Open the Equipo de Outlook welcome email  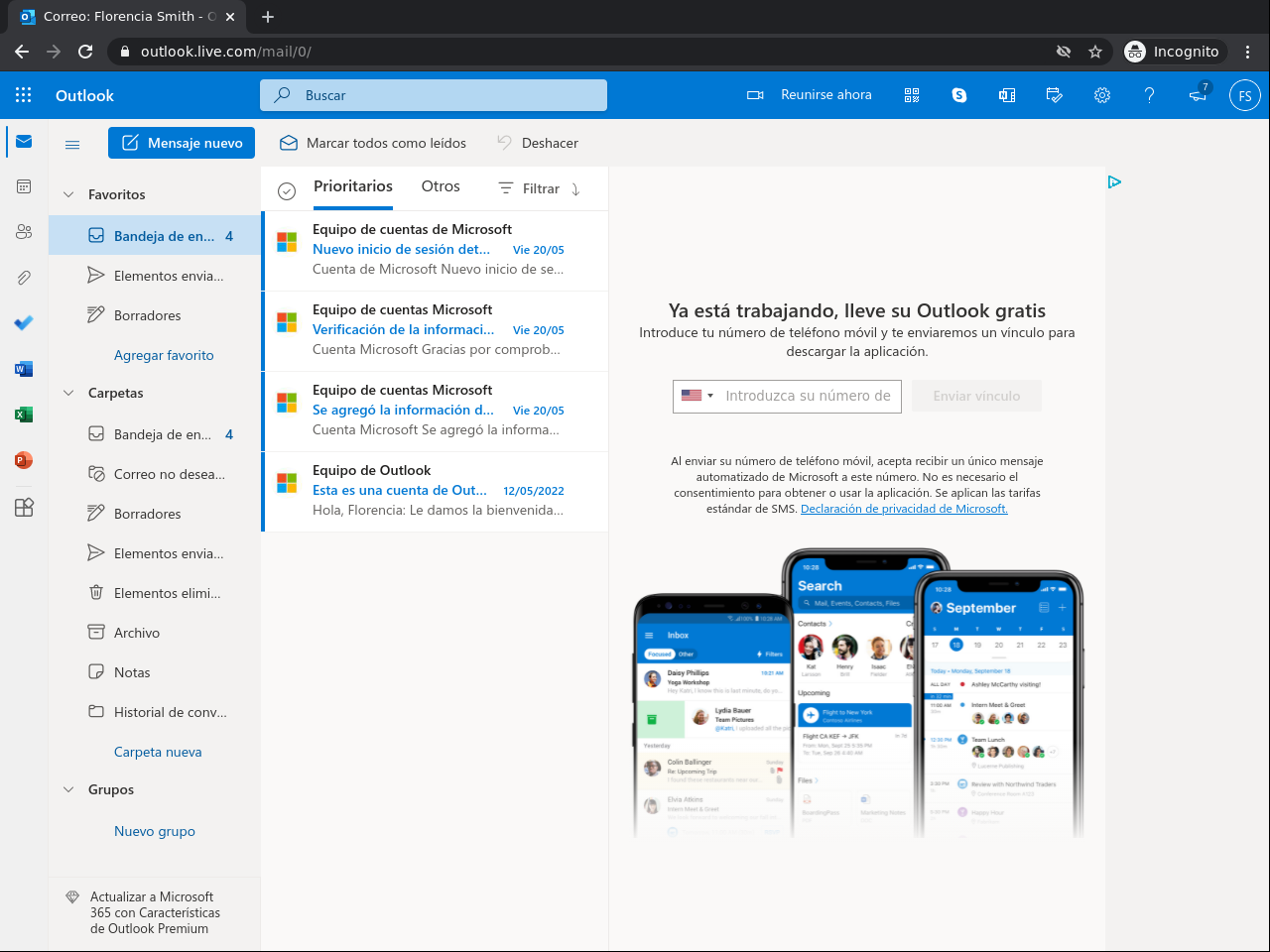[436, 492]
